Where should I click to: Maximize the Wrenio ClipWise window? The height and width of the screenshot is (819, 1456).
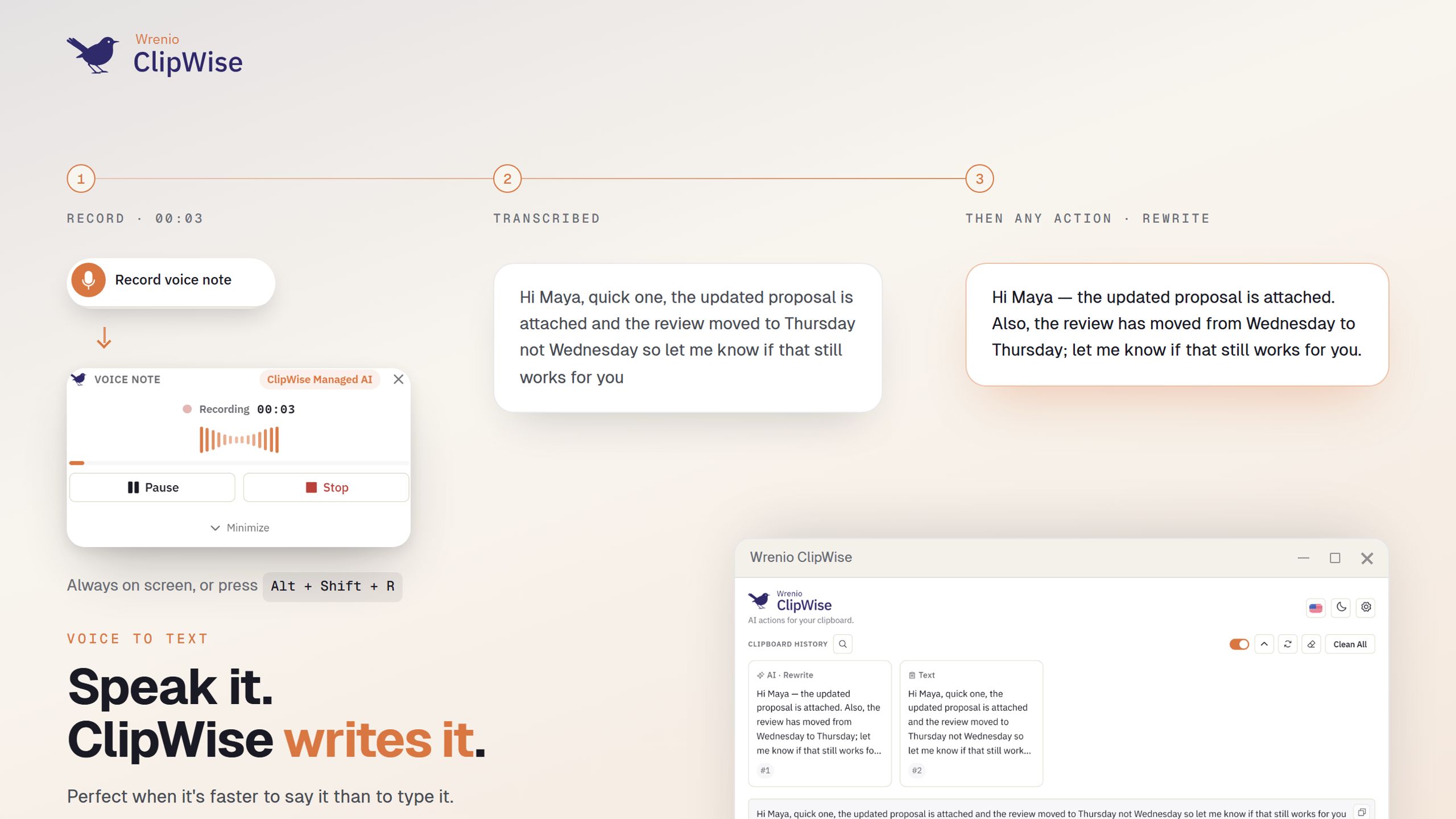[x=1335, y=559]
